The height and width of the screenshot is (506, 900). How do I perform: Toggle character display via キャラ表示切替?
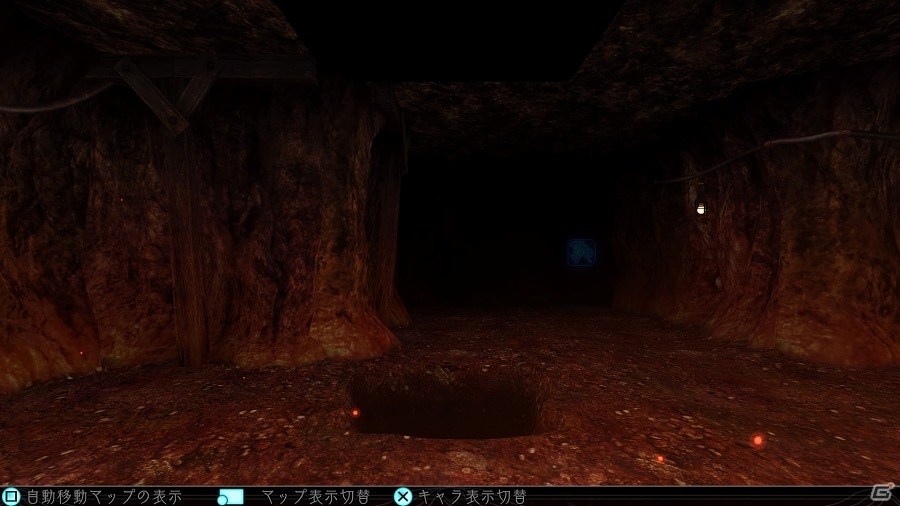pyautogui.click(x=471, y=496)
